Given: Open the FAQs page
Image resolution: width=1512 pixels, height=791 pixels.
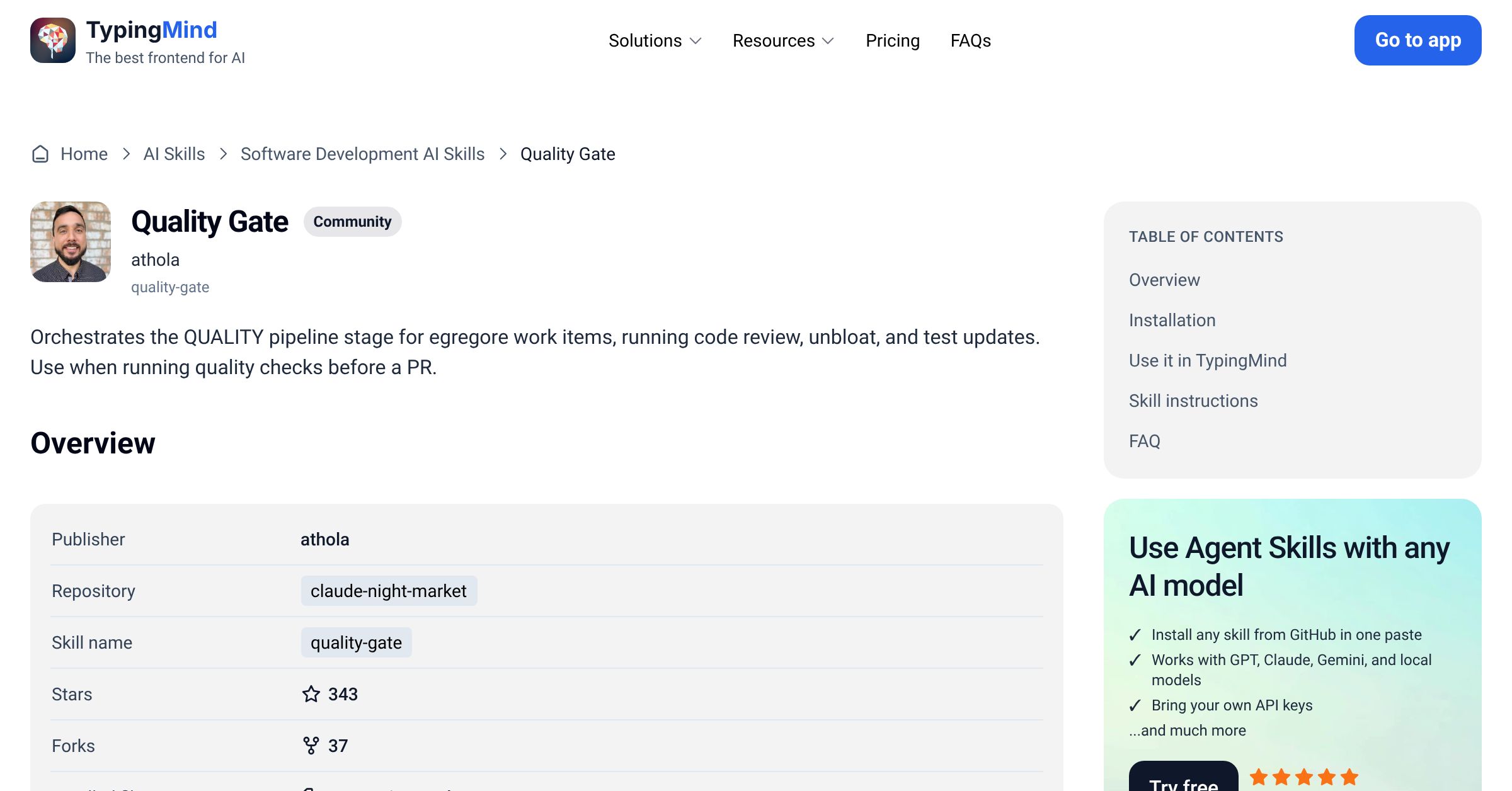Looking at the screenshot, I should tap(971, 40).
